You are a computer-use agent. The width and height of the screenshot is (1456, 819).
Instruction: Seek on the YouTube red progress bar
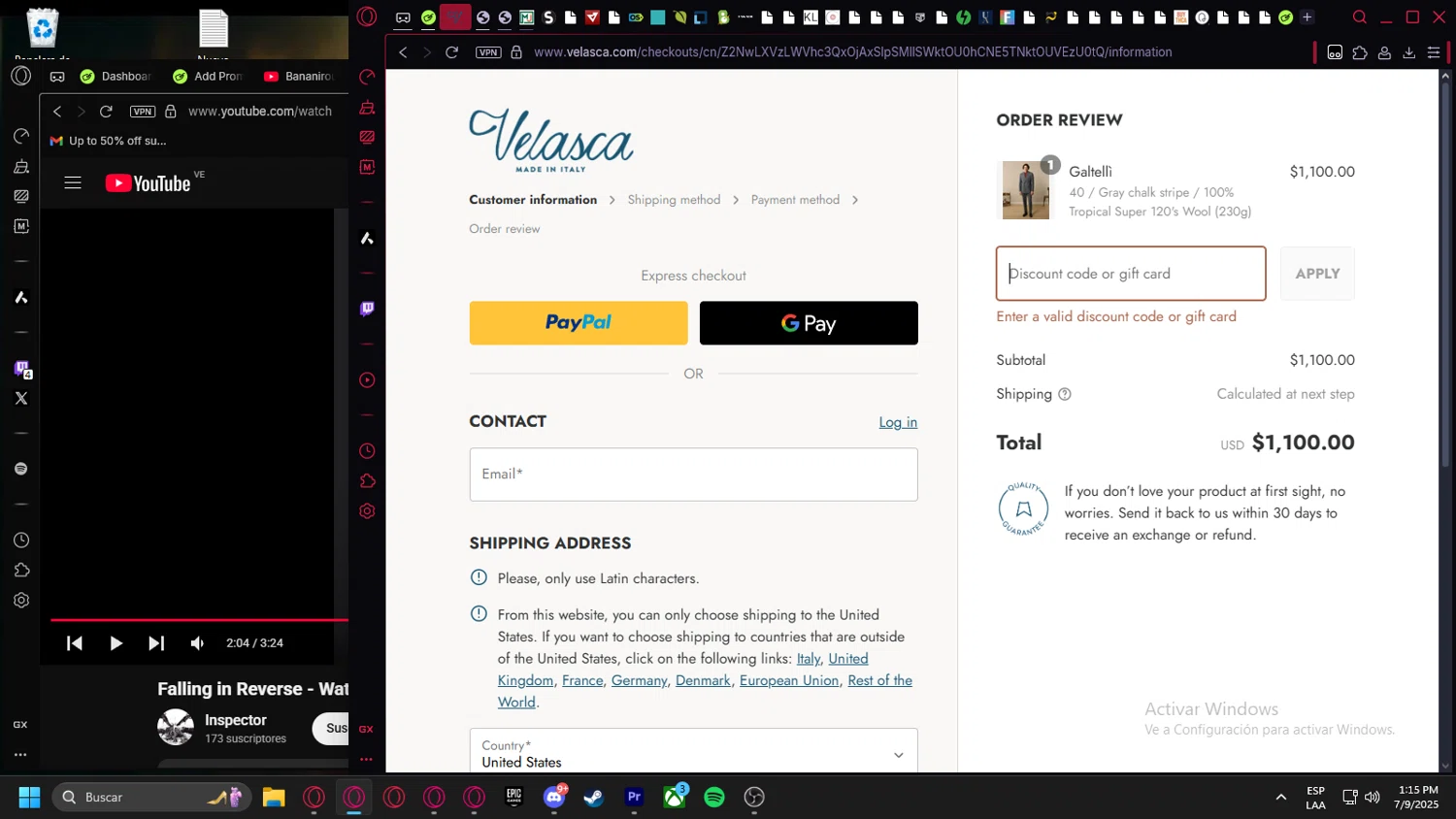tap(199, 619)
